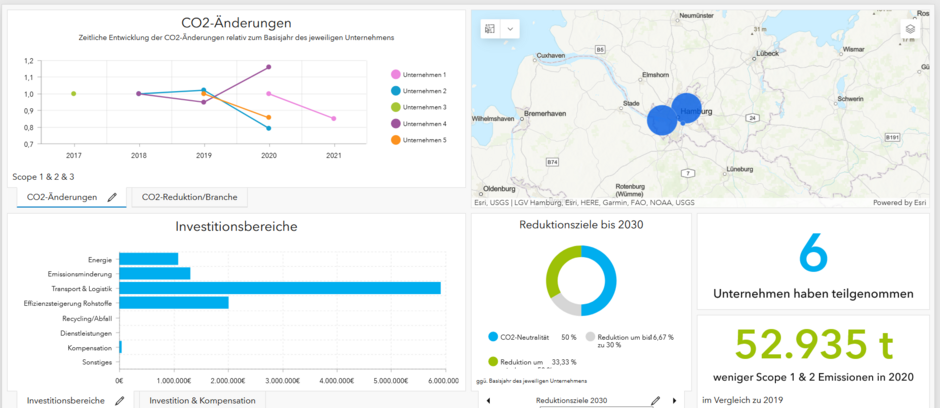Click the pink 2021 data point
Image resolution: width=940 pixels, height=408 pixels.
(x=333, y=119)
